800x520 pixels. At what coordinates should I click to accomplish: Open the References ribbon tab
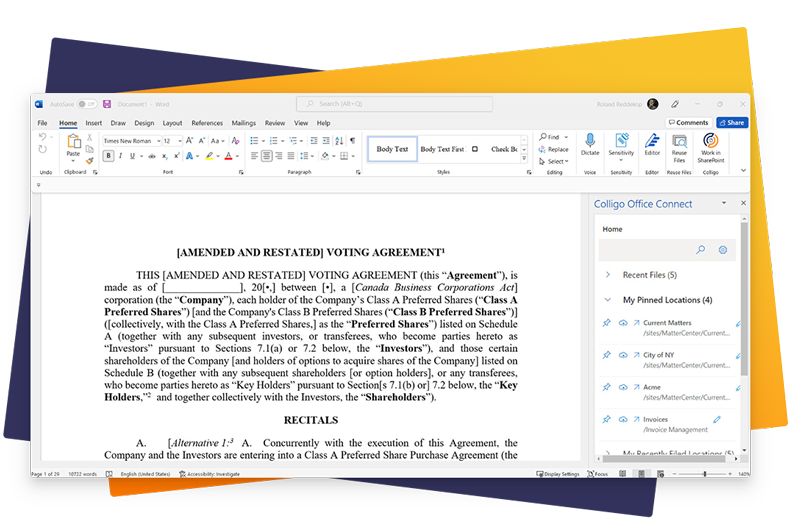point(207,123)
